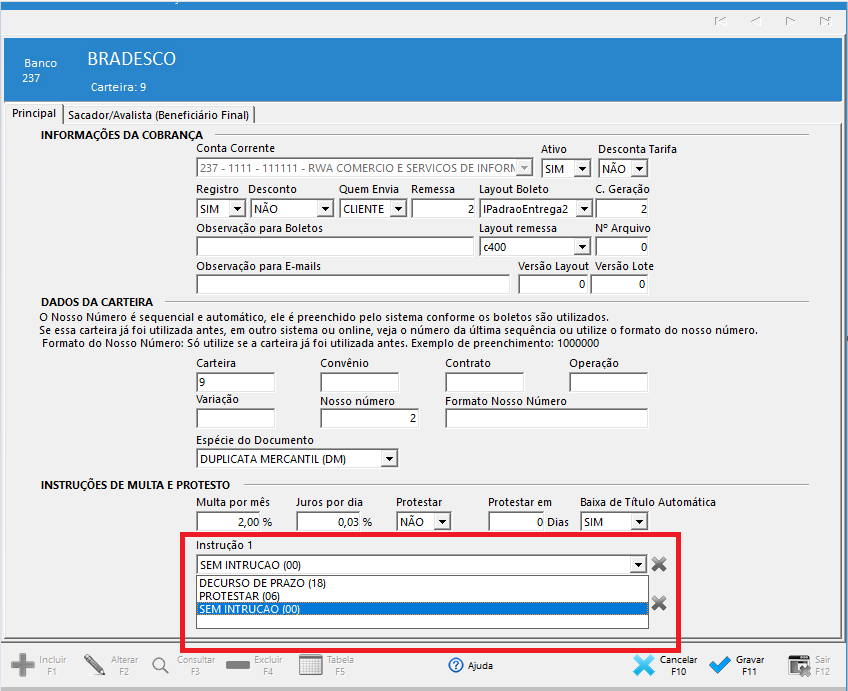
Task: Click the 'Carteira: 9' header text
Action: tap(118, 87)
